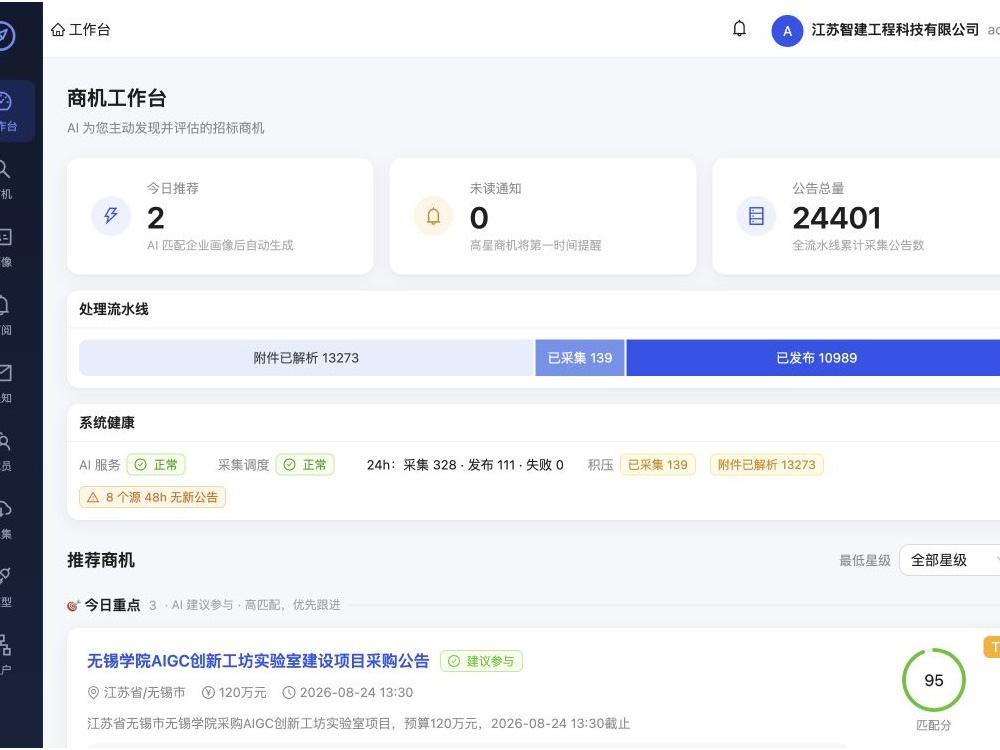Click the location pin icon before 江苏省/无锡市
Viewport: 1000px width, 750px height.
tap(93, 693)
